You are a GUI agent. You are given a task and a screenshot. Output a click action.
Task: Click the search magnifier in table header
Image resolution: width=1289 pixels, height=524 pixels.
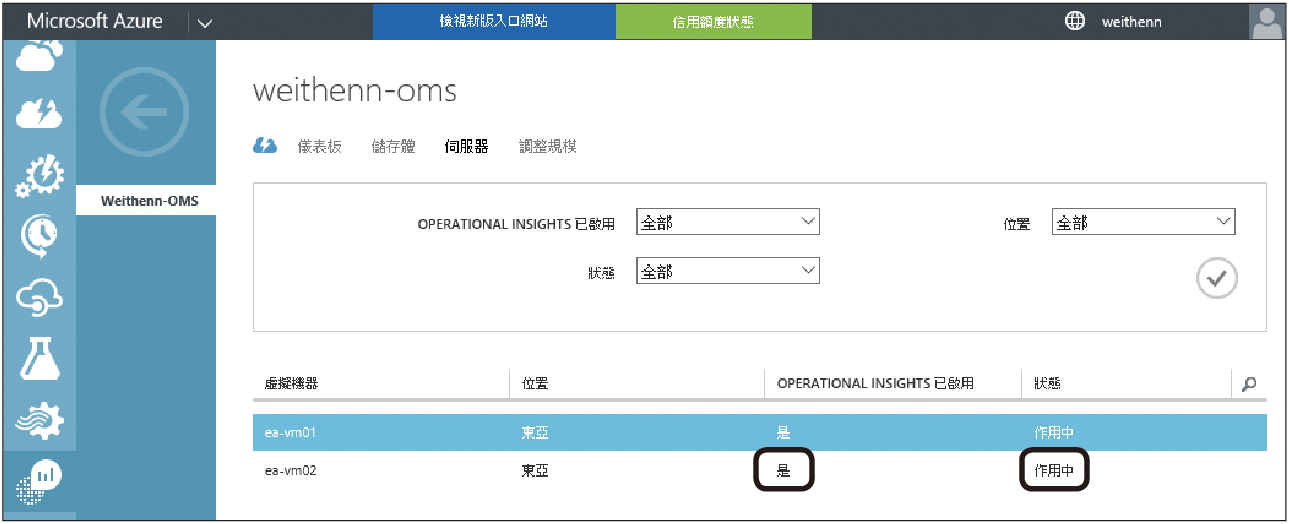coord(1248,383)
